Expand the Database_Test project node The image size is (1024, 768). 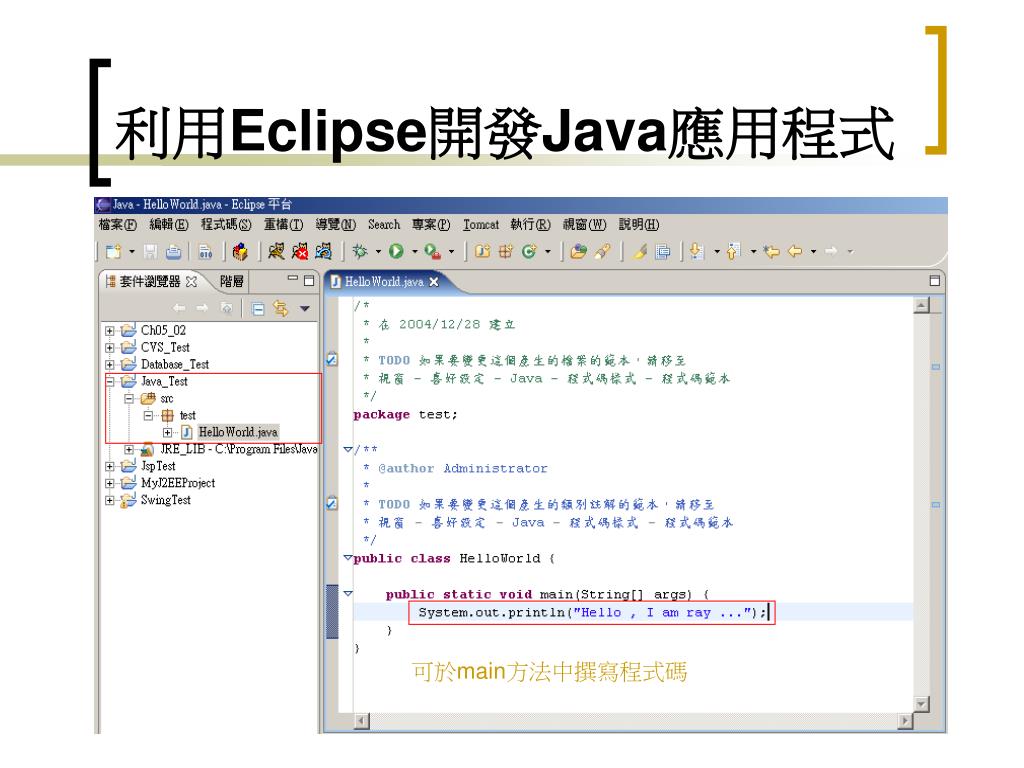[x=110, y=365]
